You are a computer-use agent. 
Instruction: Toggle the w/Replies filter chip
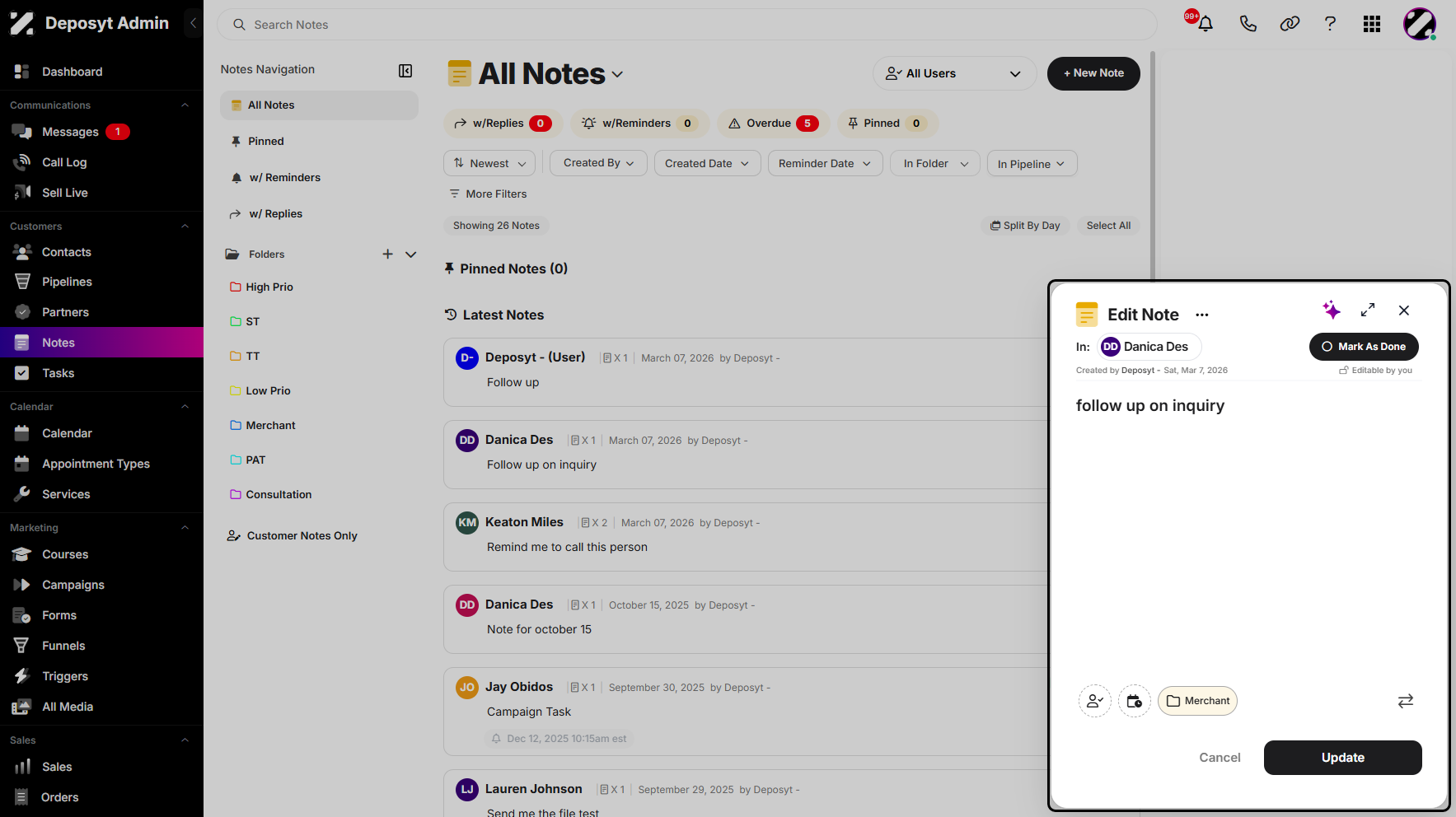point(503,124)
